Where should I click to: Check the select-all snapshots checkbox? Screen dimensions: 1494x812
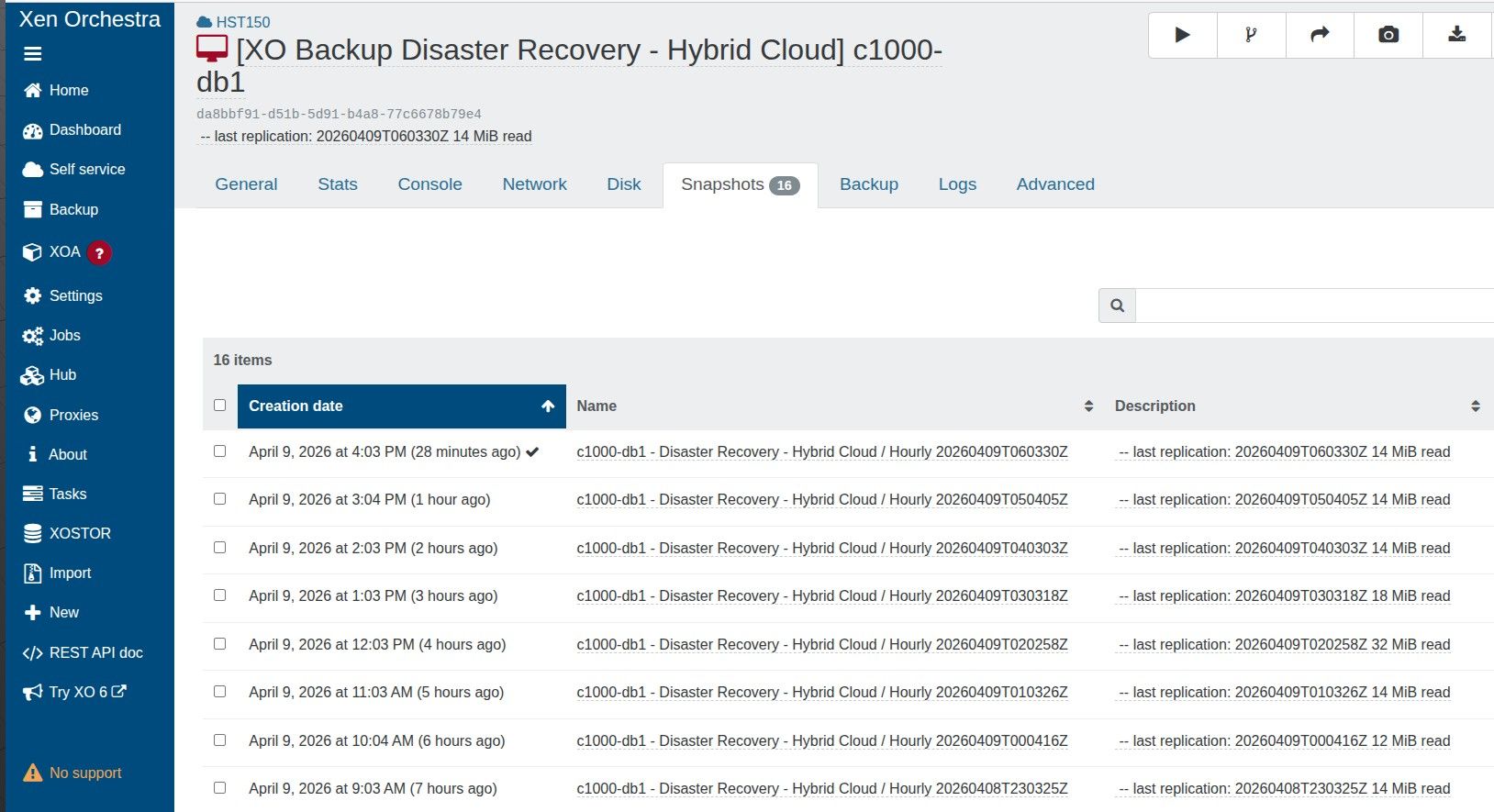(219, 406)
